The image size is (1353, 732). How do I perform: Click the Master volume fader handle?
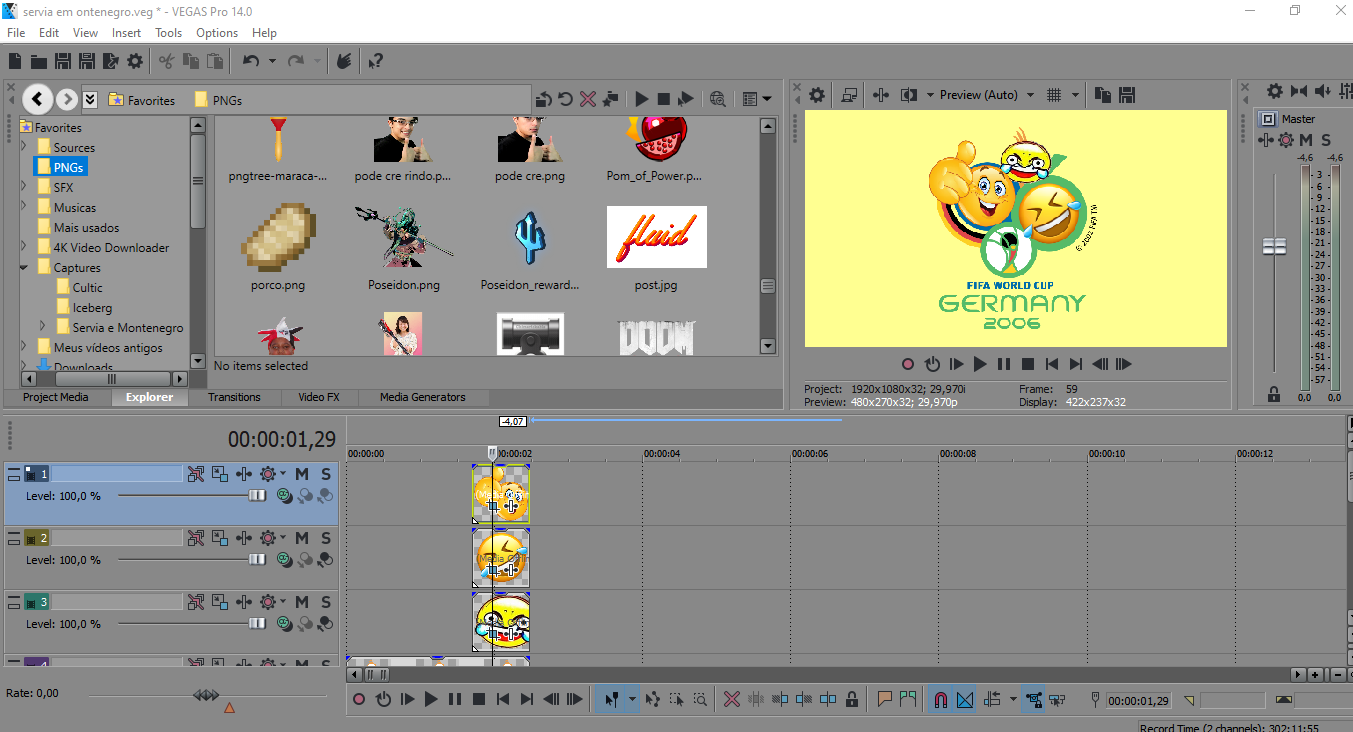1274,246
